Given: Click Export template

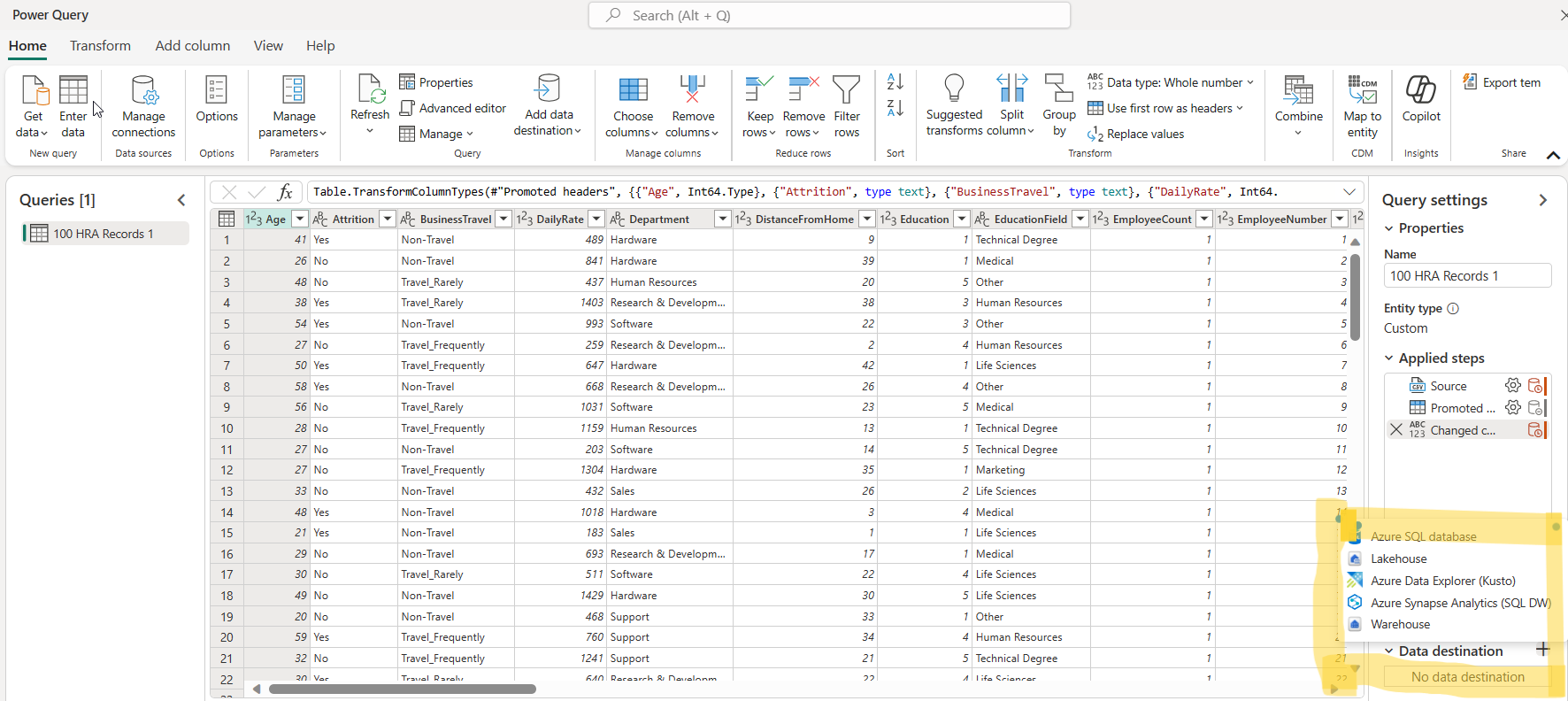Looking at the screenshot, I should [1502, 82].
